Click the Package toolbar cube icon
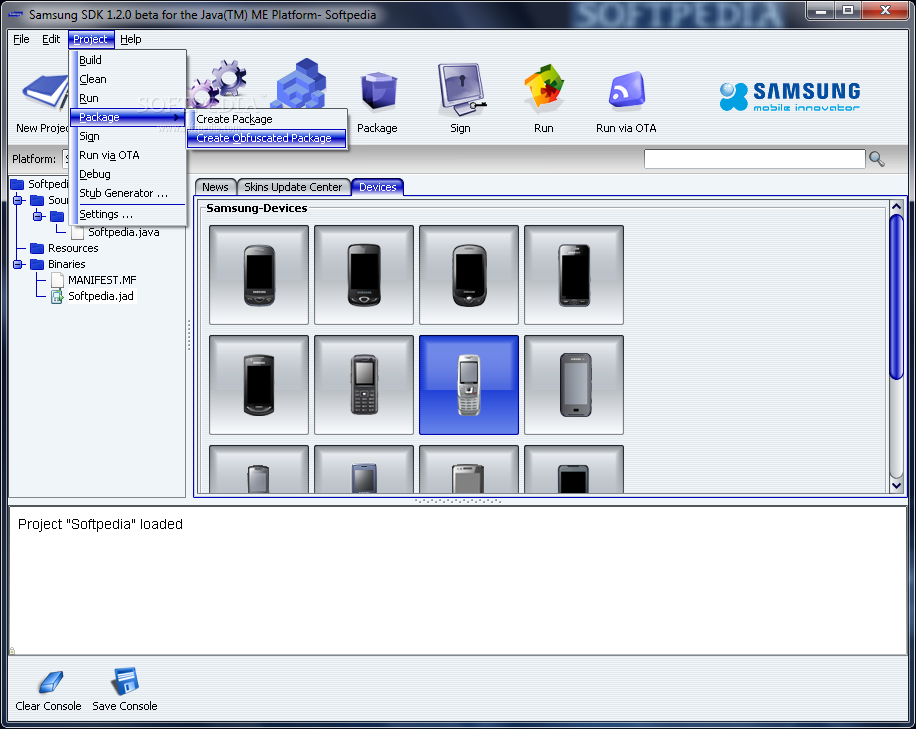The height and width of the screenshot is (729, 916). [378, 92]
